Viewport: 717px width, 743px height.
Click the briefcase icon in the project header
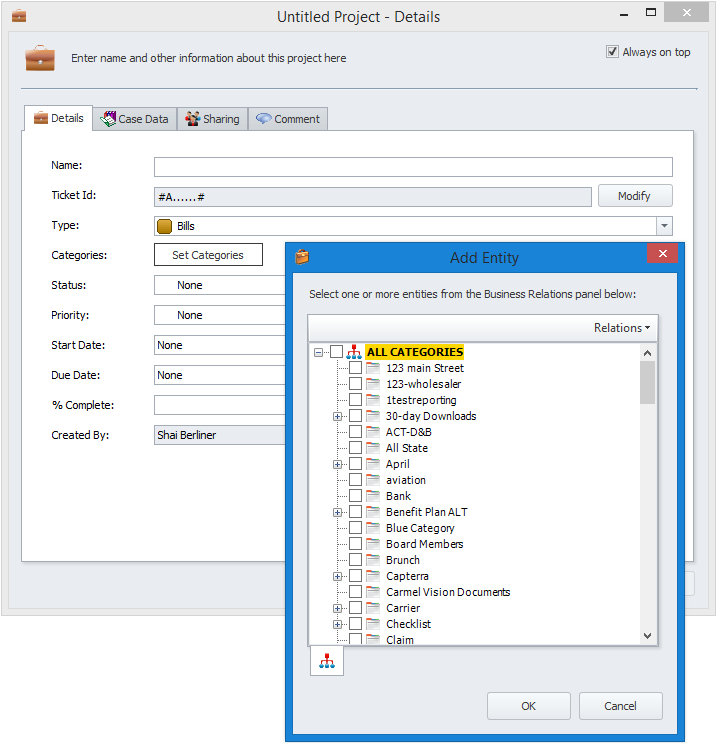tap(40, 58)
